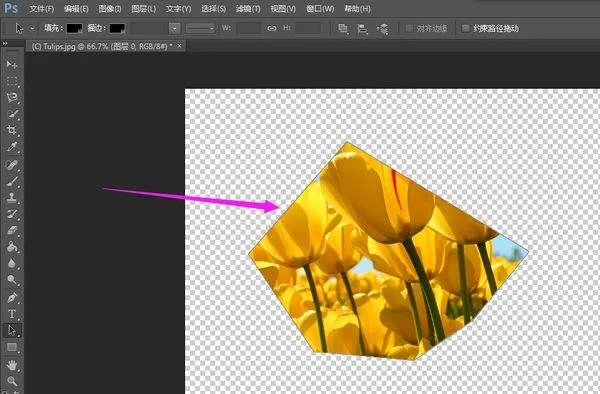Pick the Eyedropper tool
The width and height of the screenshot is (600, 394).
(12, 147)
